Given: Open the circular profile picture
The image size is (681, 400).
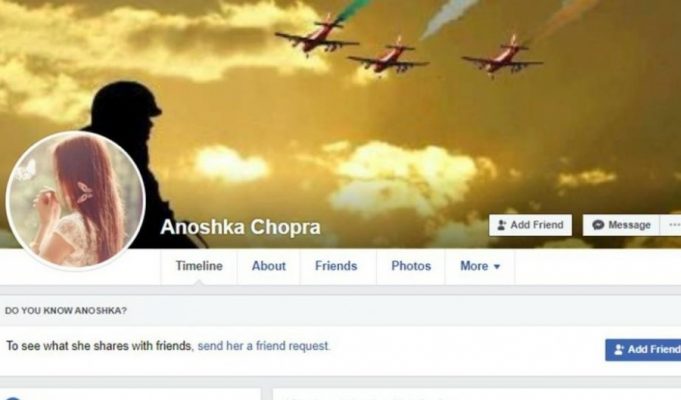Looking at the screenshot, I should [75, 200].
